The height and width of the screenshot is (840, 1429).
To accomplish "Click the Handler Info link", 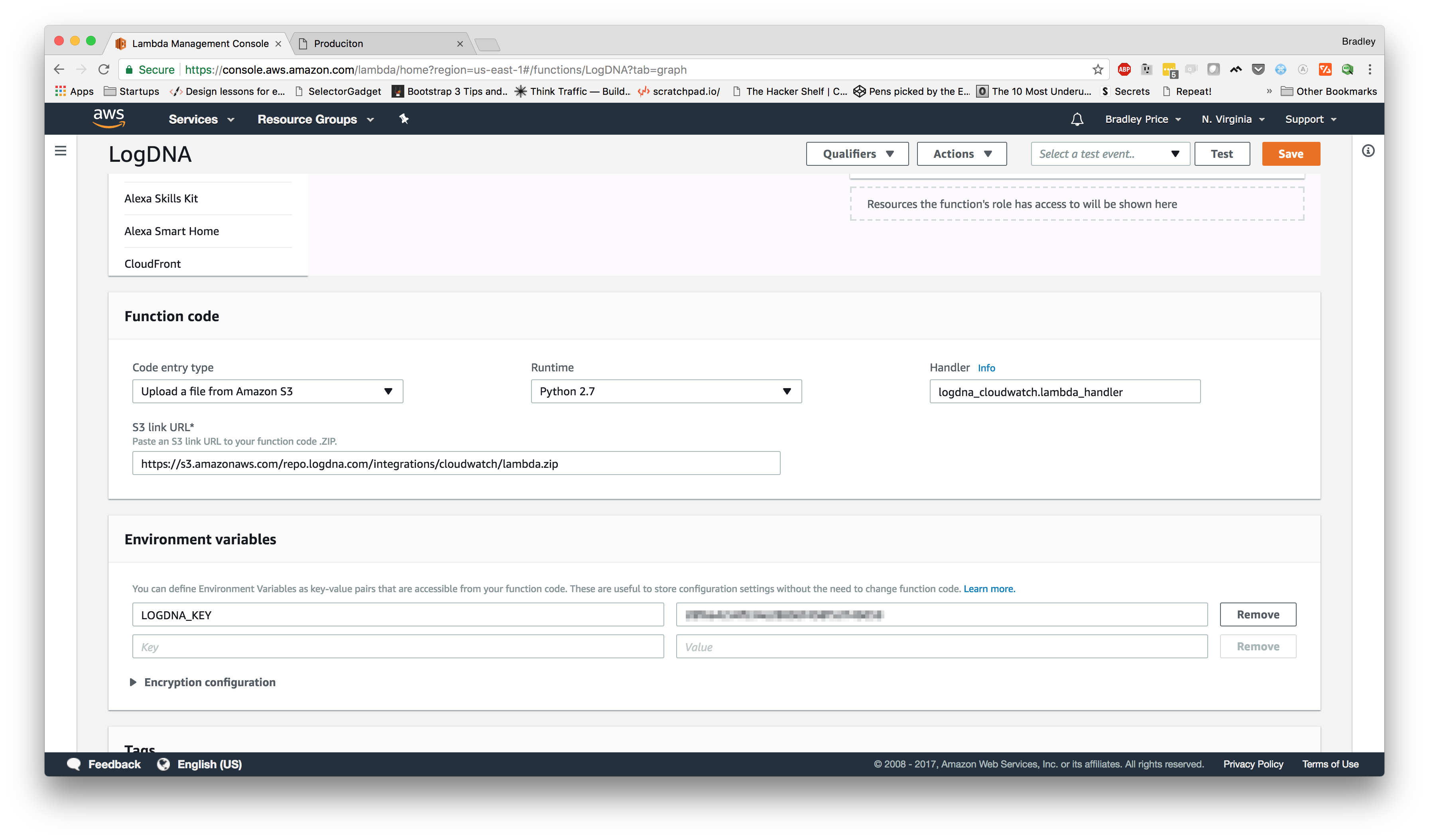I will pyautogui.click(x=986, y=368).
